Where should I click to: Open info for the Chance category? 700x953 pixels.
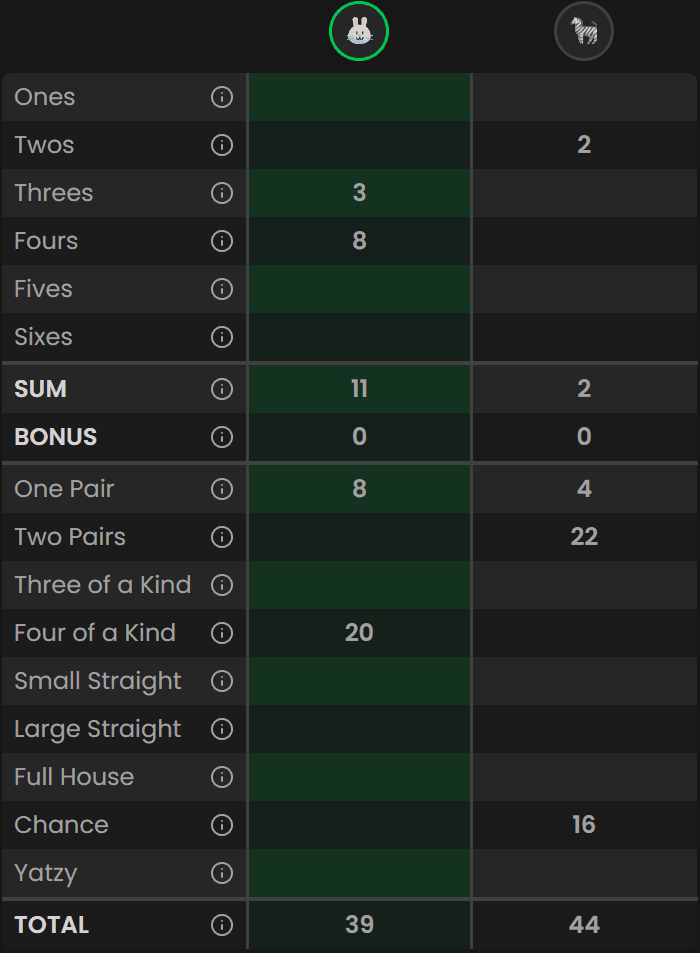click(222, 825)
